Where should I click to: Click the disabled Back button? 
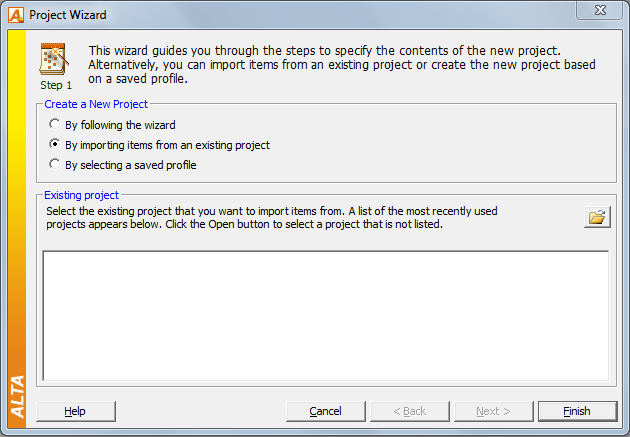[x=410, y=411]
